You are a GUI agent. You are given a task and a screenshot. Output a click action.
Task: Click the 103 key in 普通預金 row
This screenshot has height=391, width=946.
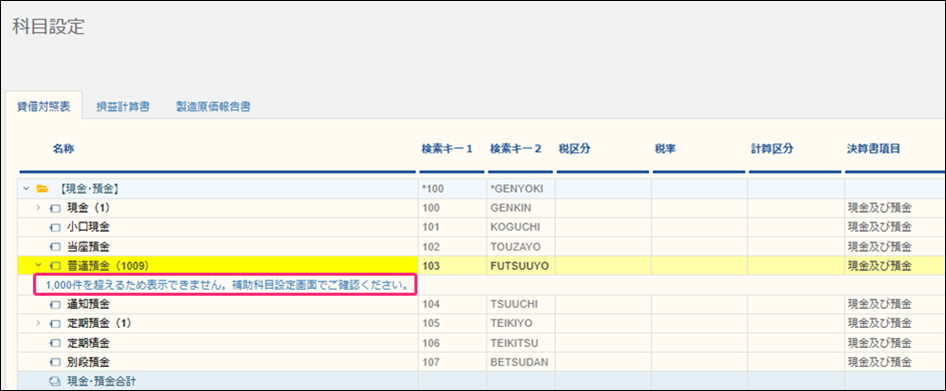click(431, 265)
